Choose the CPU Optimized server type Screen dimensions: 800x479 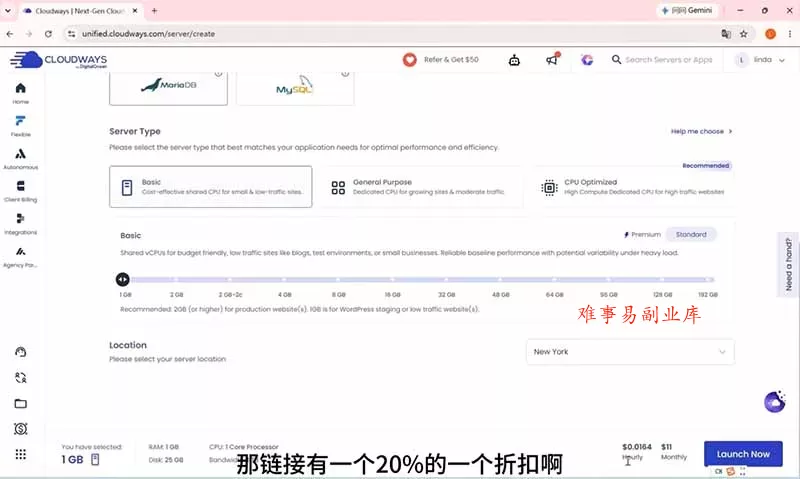coord(633,187)
